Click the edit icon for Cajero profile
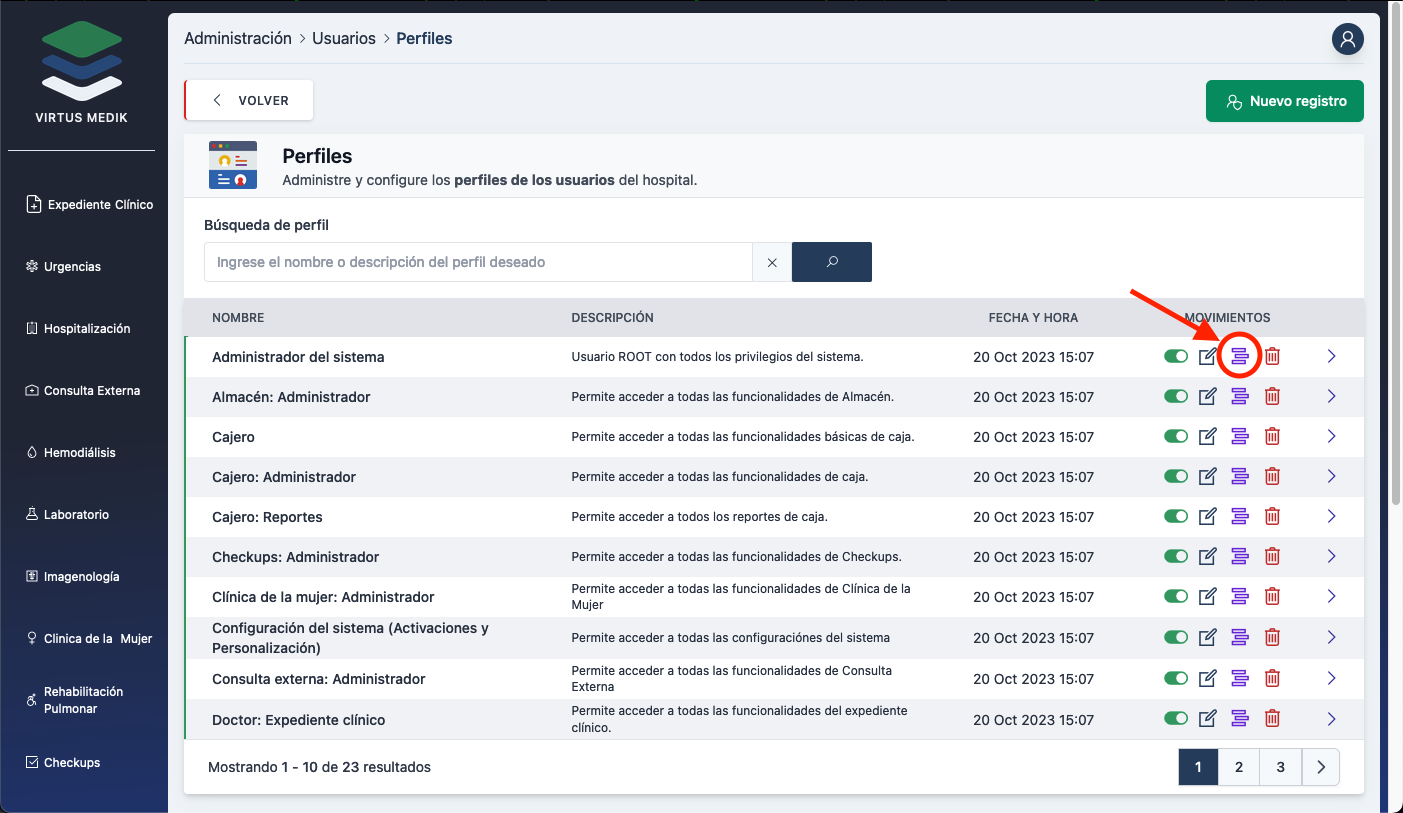Screen dimensions: 1403x813 point(1207,437)
